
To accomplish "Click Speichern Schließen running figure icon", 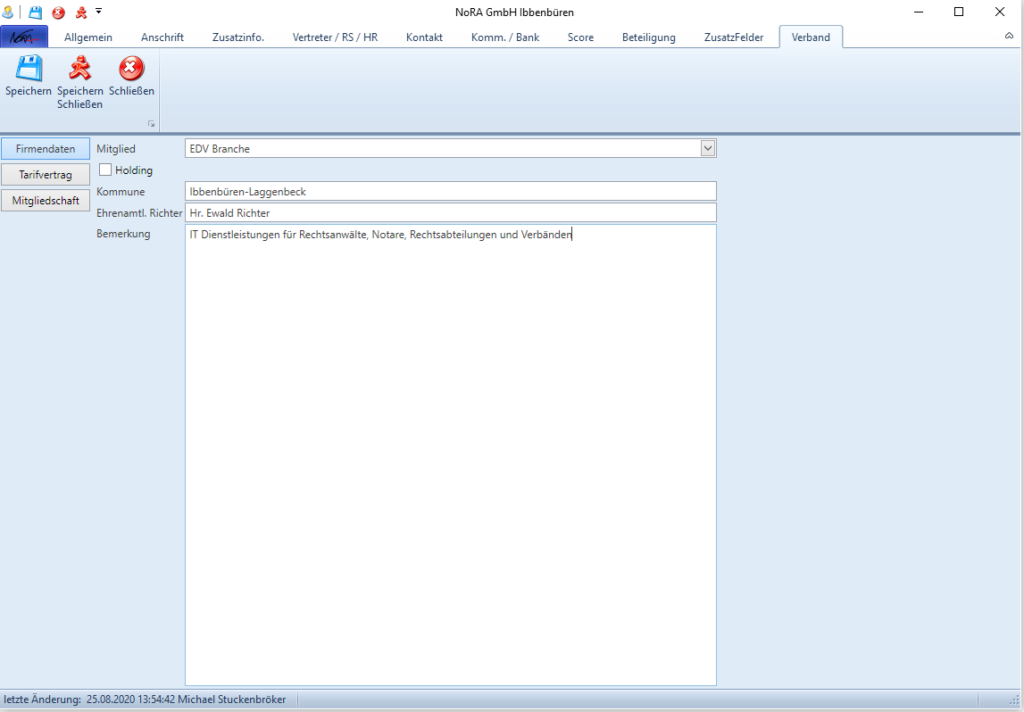I will (x=80, y=70).
